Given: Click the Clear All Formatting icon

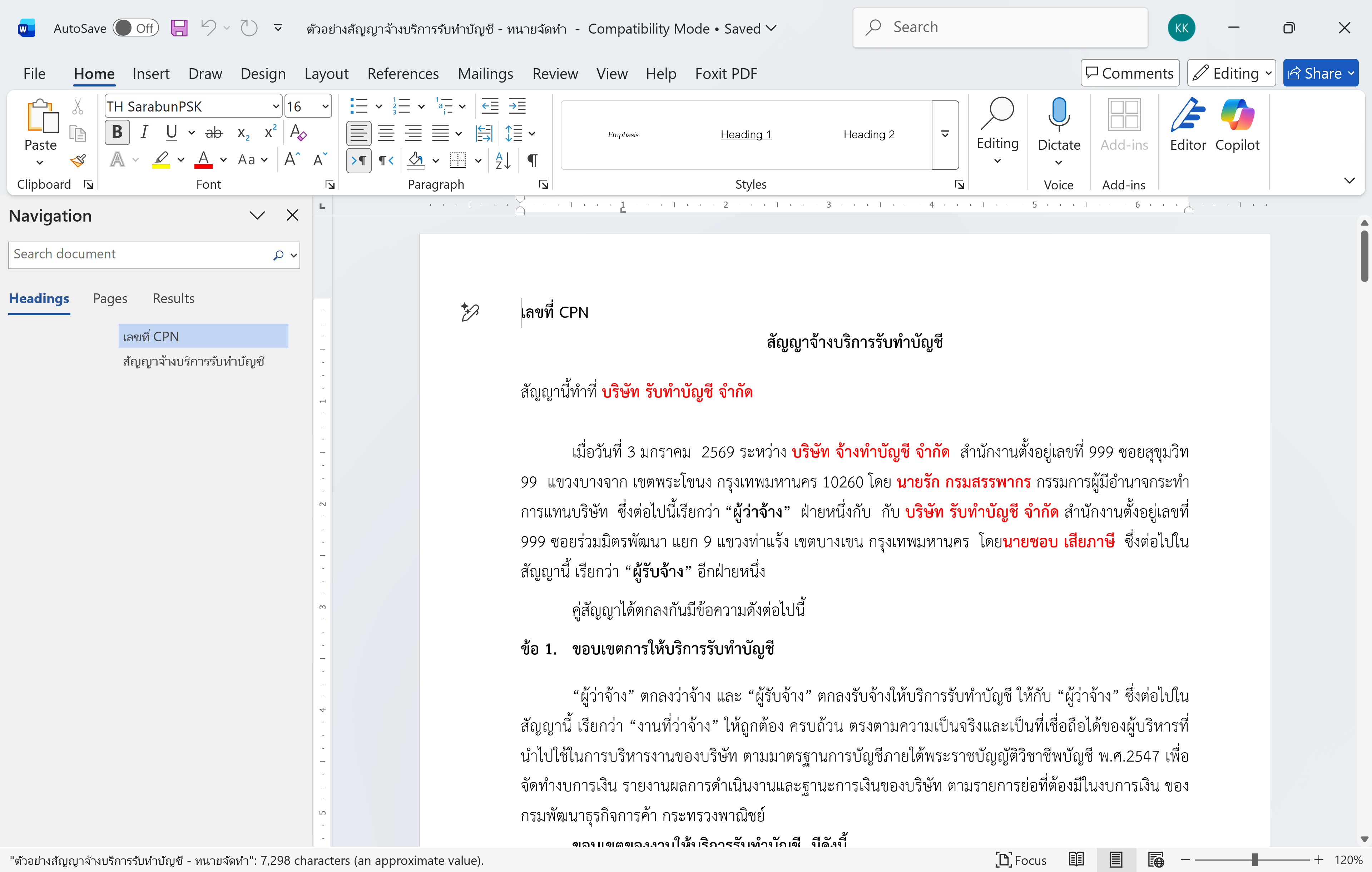Looking at the screenshot, I should (298, 133).
